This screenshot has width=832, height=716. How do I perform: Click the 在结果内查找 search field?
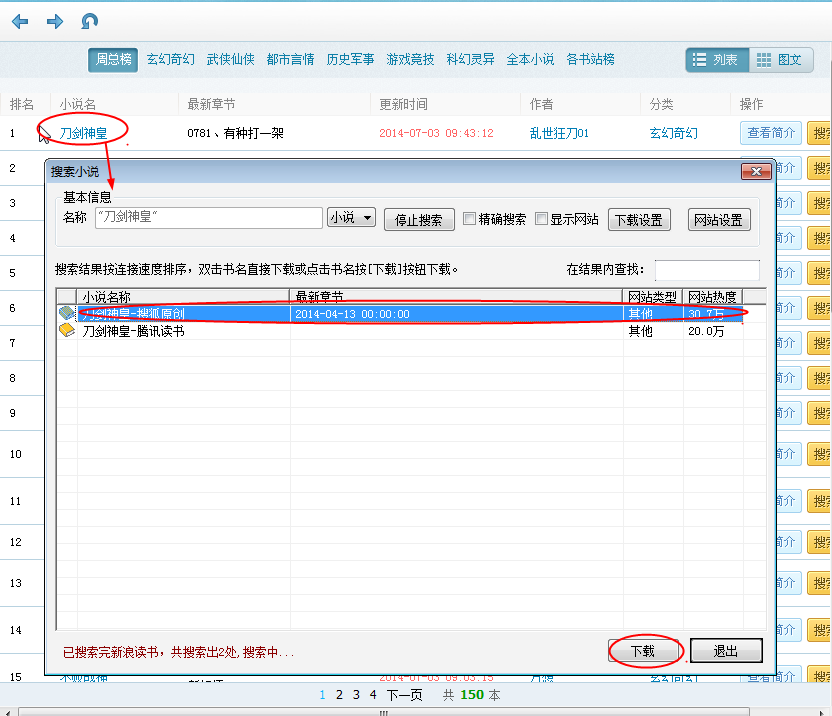click(x=707, y=270)
